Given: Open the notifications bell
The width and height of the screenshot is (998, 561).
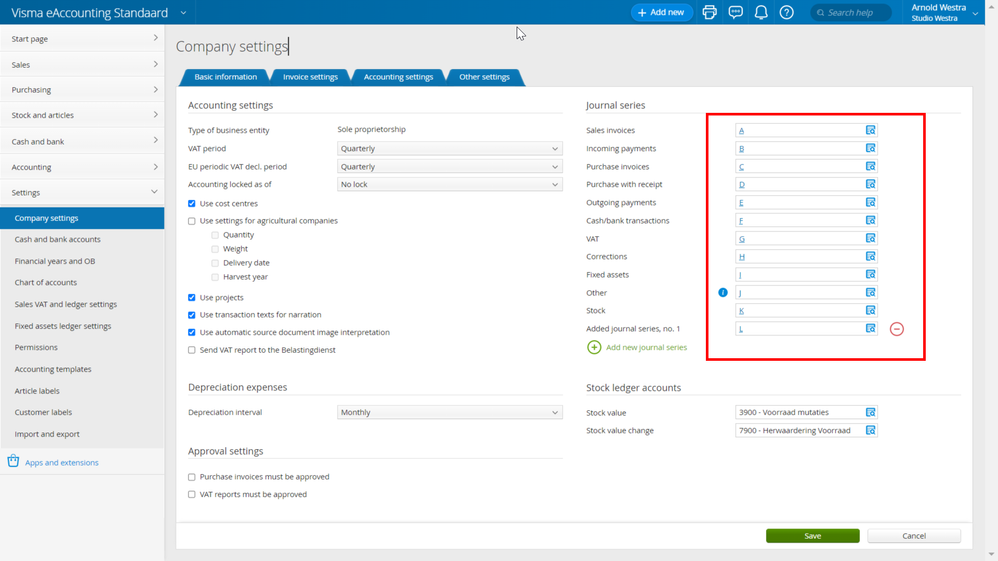Looking at the screenshot, I should click(x=761, y=13).
